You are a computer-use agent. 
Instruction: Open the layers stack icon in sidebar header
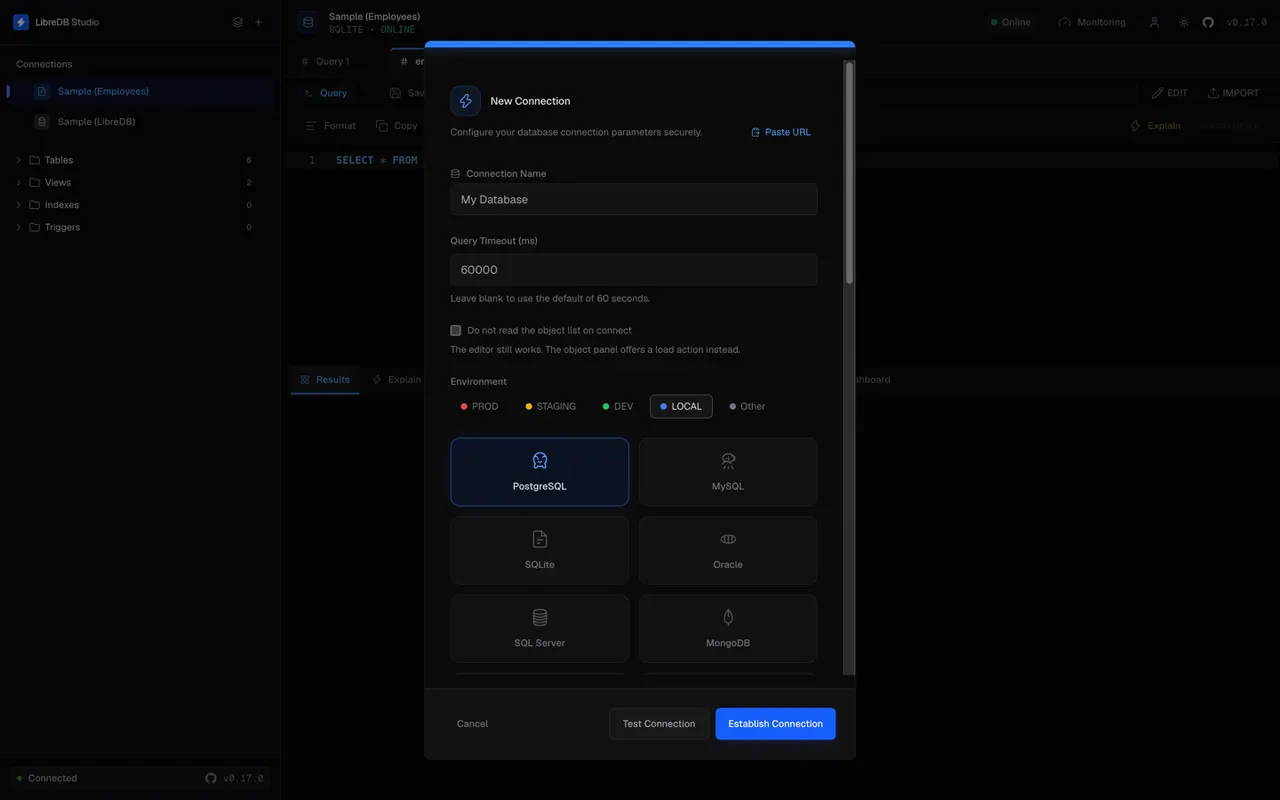point(237,22)
